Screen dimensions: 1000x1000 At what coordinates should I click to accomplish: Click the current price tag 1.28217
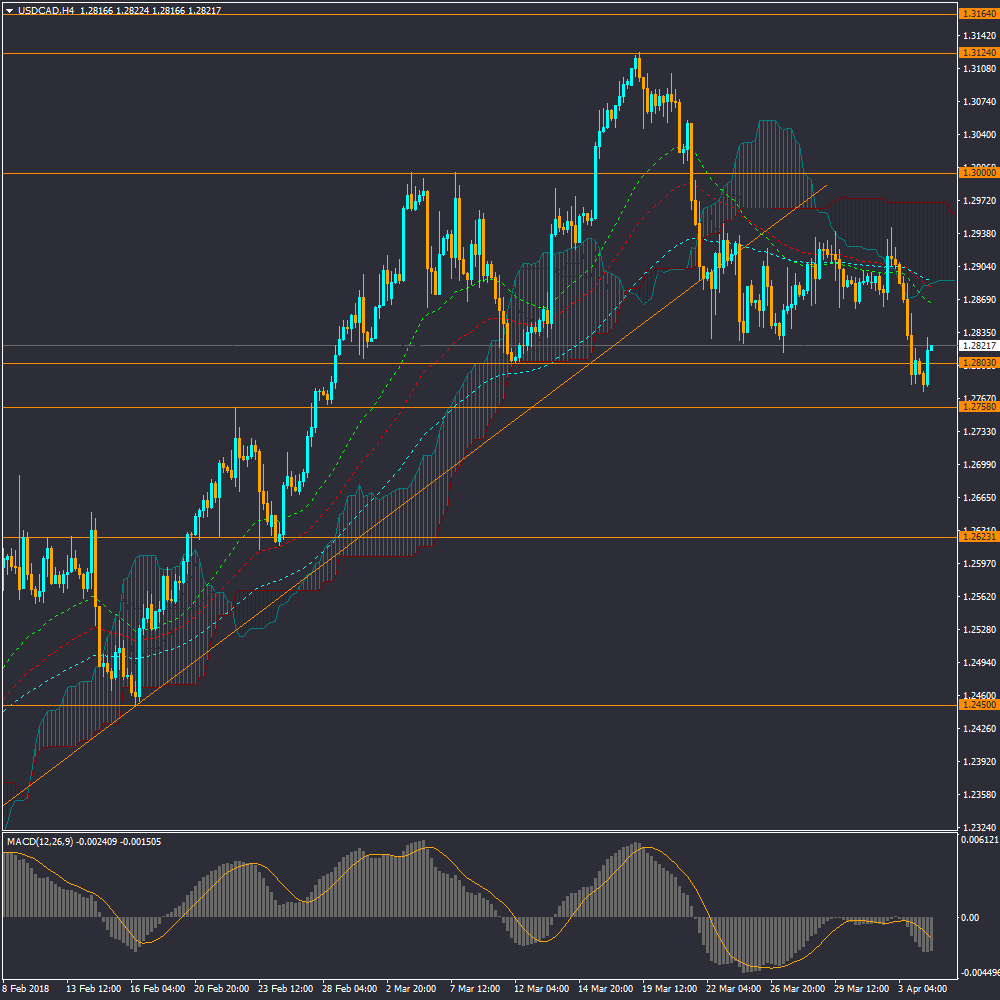click(x=976, y=346)
